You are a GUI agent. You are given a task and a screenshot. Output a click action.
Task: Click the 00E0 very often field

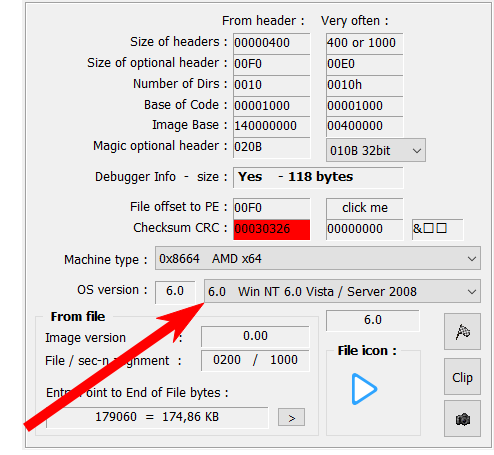[365, 64]
